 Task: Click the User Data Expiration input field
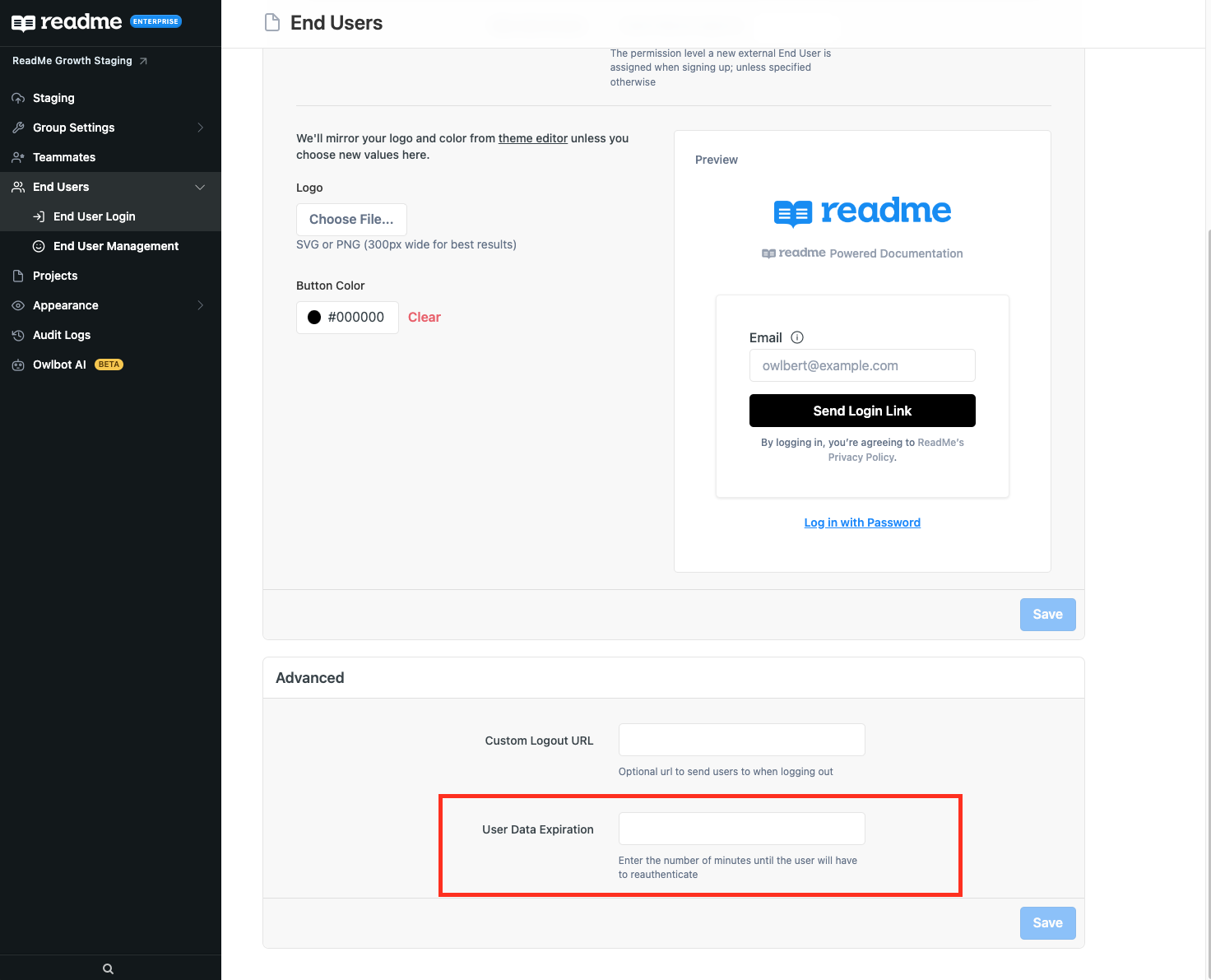pyautogui.click(x=742, y=829)
